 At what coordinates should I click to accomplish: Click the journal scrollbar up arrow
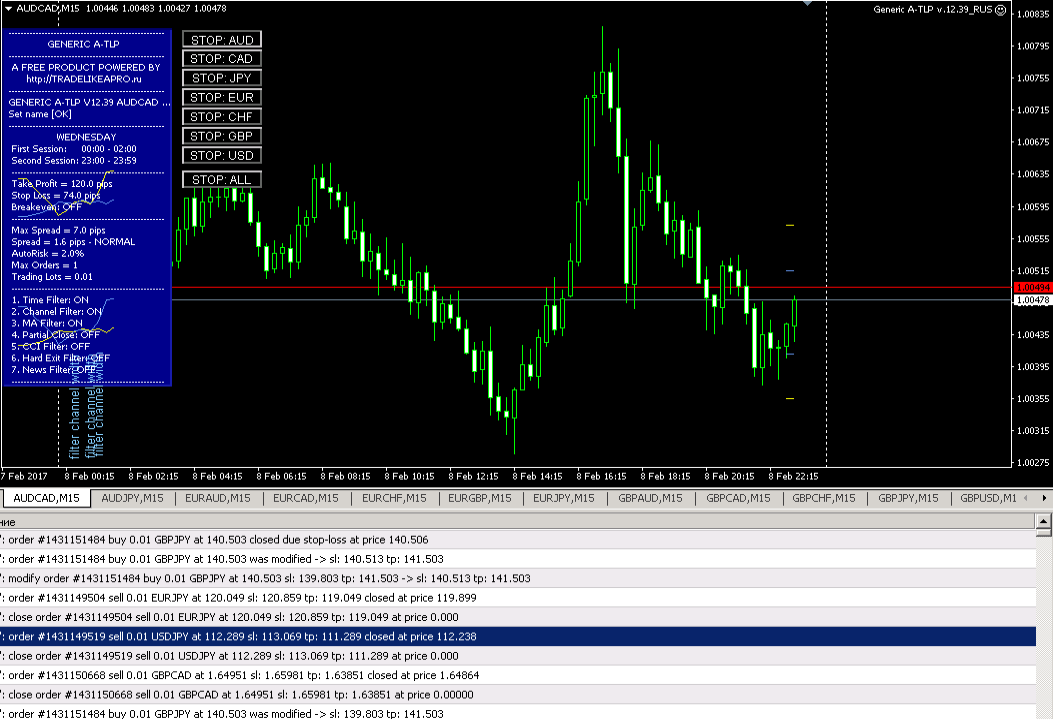pos(1044,521)
